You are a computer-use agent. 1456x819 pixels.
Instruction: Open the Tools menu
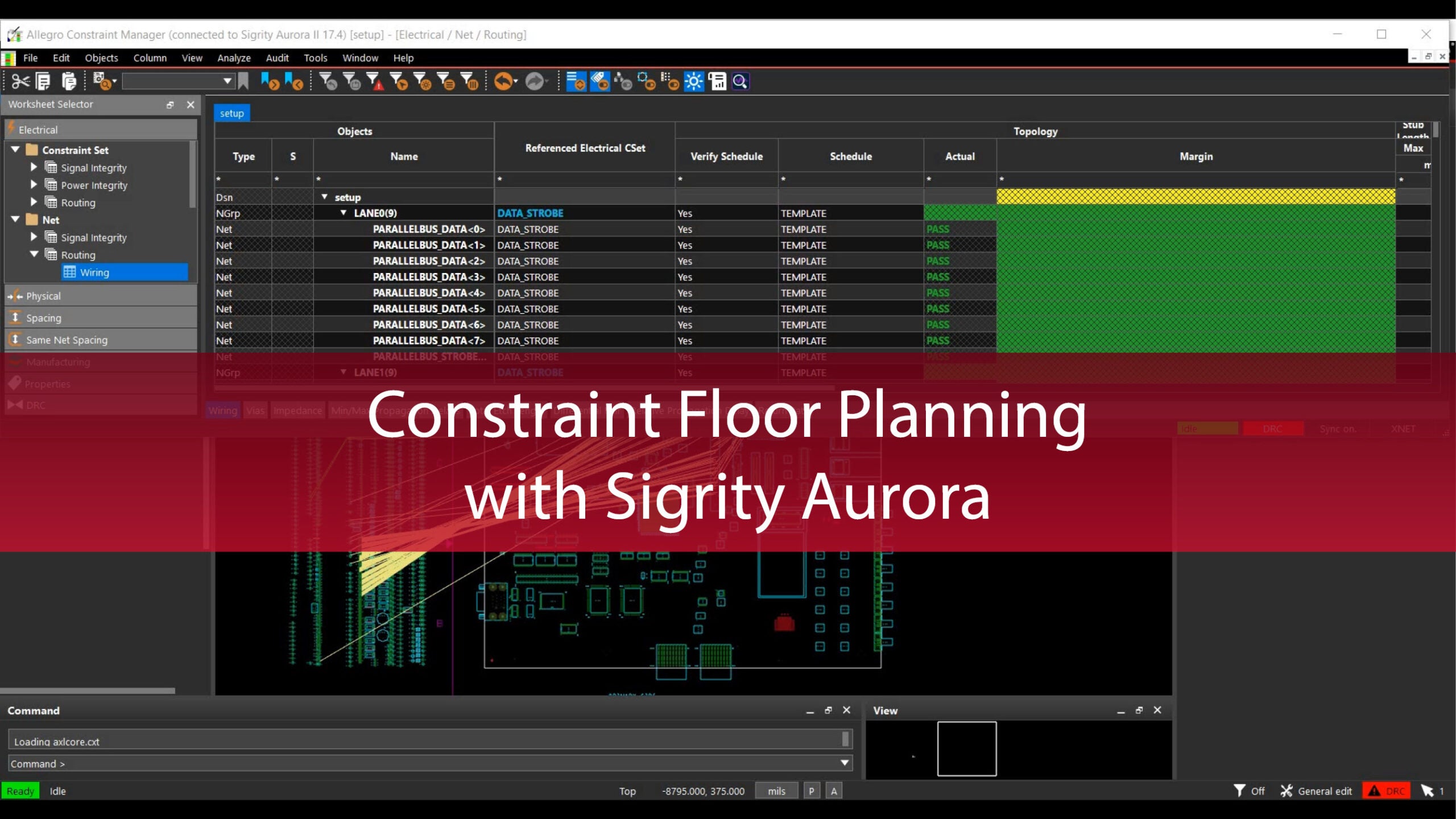pos(315,58)
